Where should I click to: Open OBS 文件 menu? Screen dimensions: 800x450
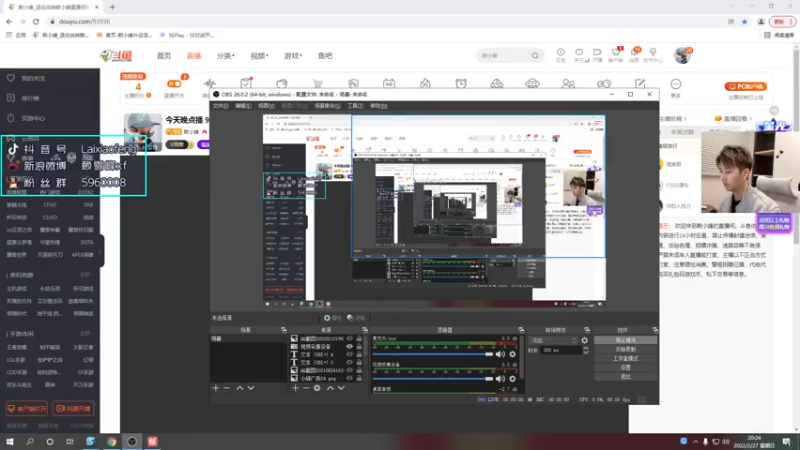coord(220,106)
